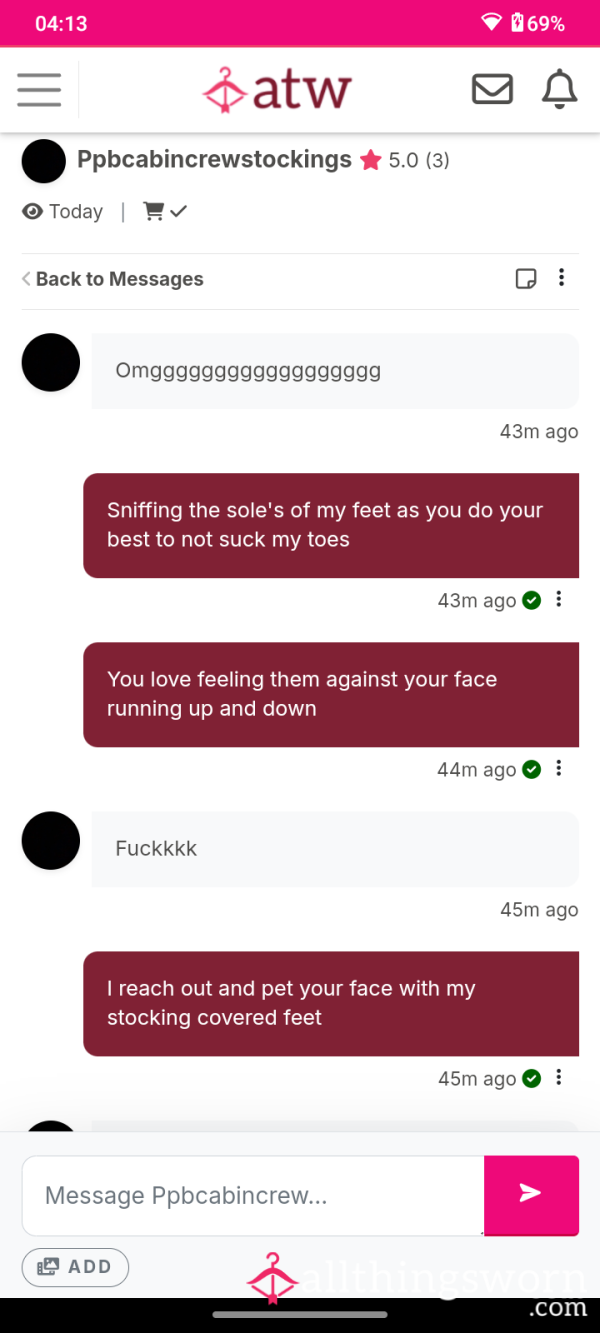Tap the green checkmark on 43m ago message
This screenshot has width=600, height=1333.
click(532, 601)
